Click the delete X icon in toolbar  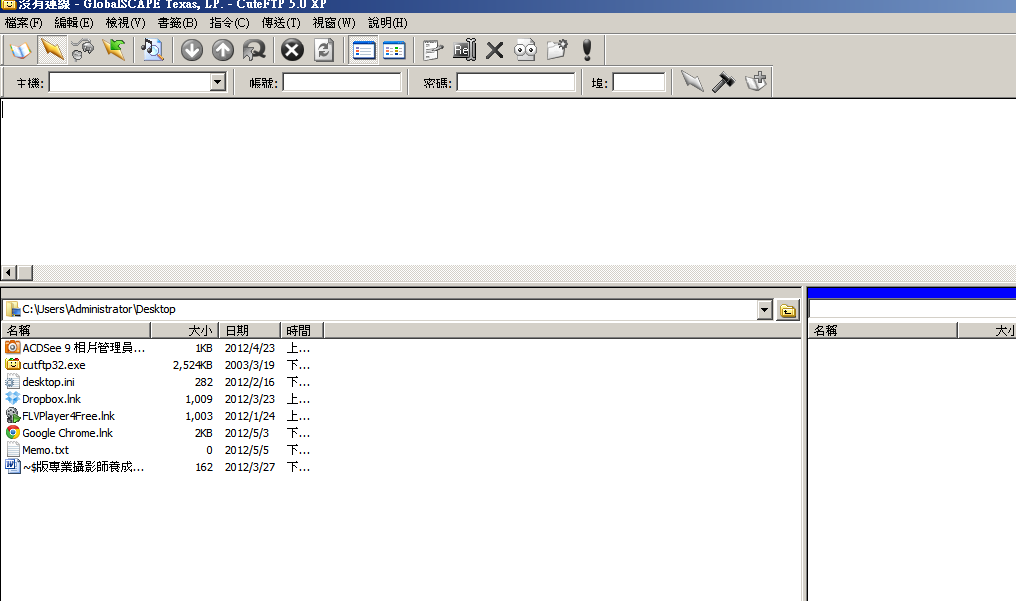(x=494, y=50)
